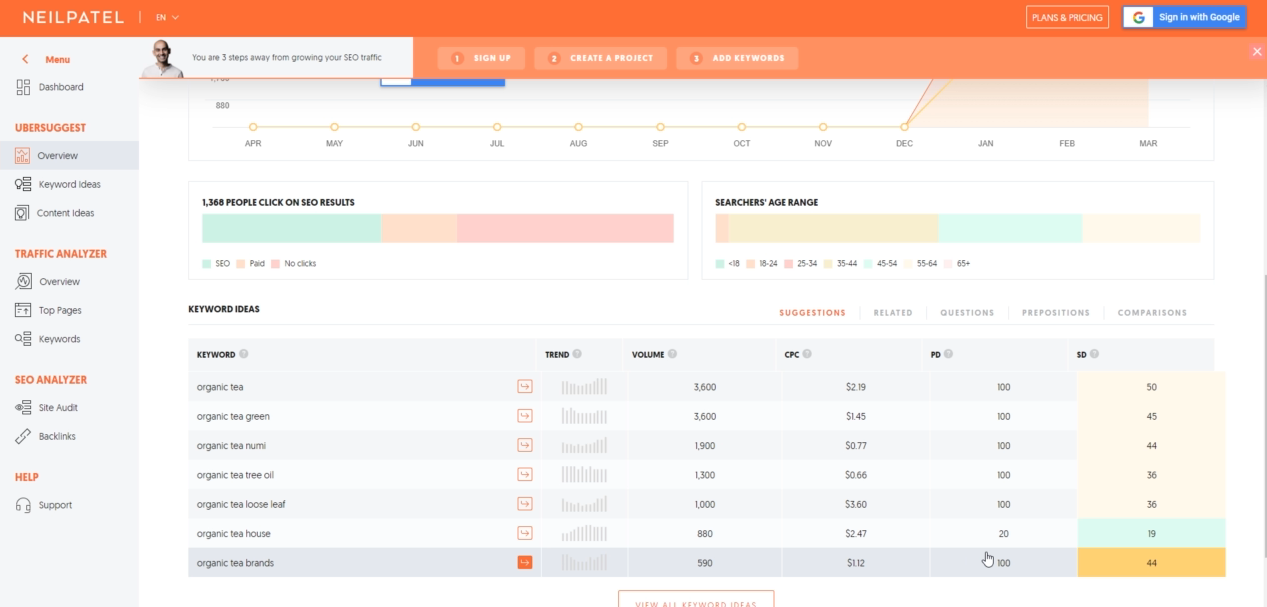Screen dimensions: 1267x607
Task: Open Top Pages sidebar icon
Action: coord(23,310)
